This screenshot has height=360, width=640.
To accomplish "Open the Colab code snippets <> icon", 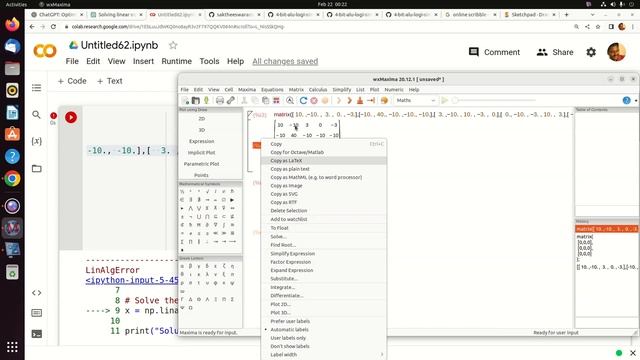I will [36, 293].
